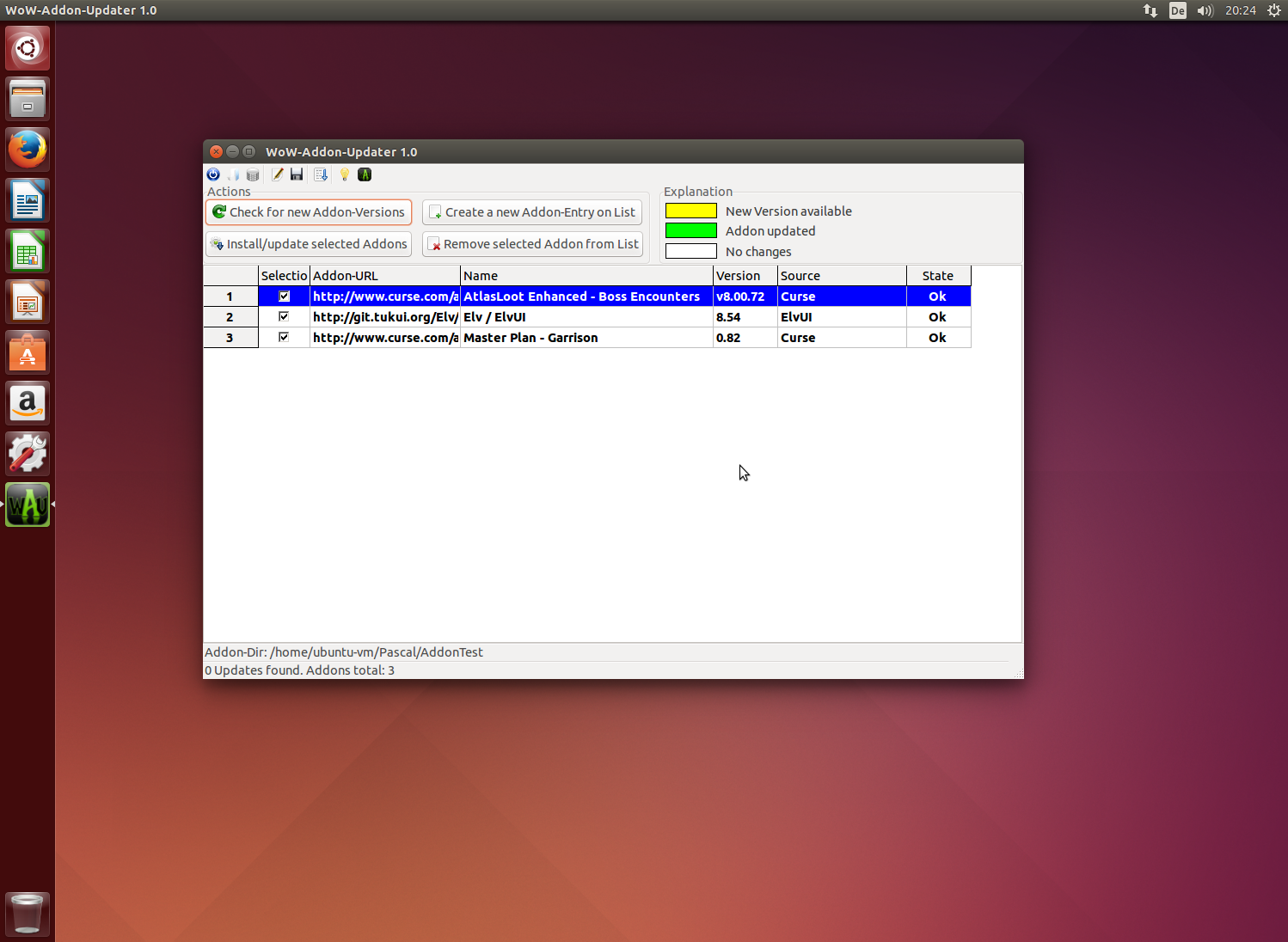This screenshot has width=1288, height=942.
Task: Open the sound volume indicator
Action: [1205, 10]
